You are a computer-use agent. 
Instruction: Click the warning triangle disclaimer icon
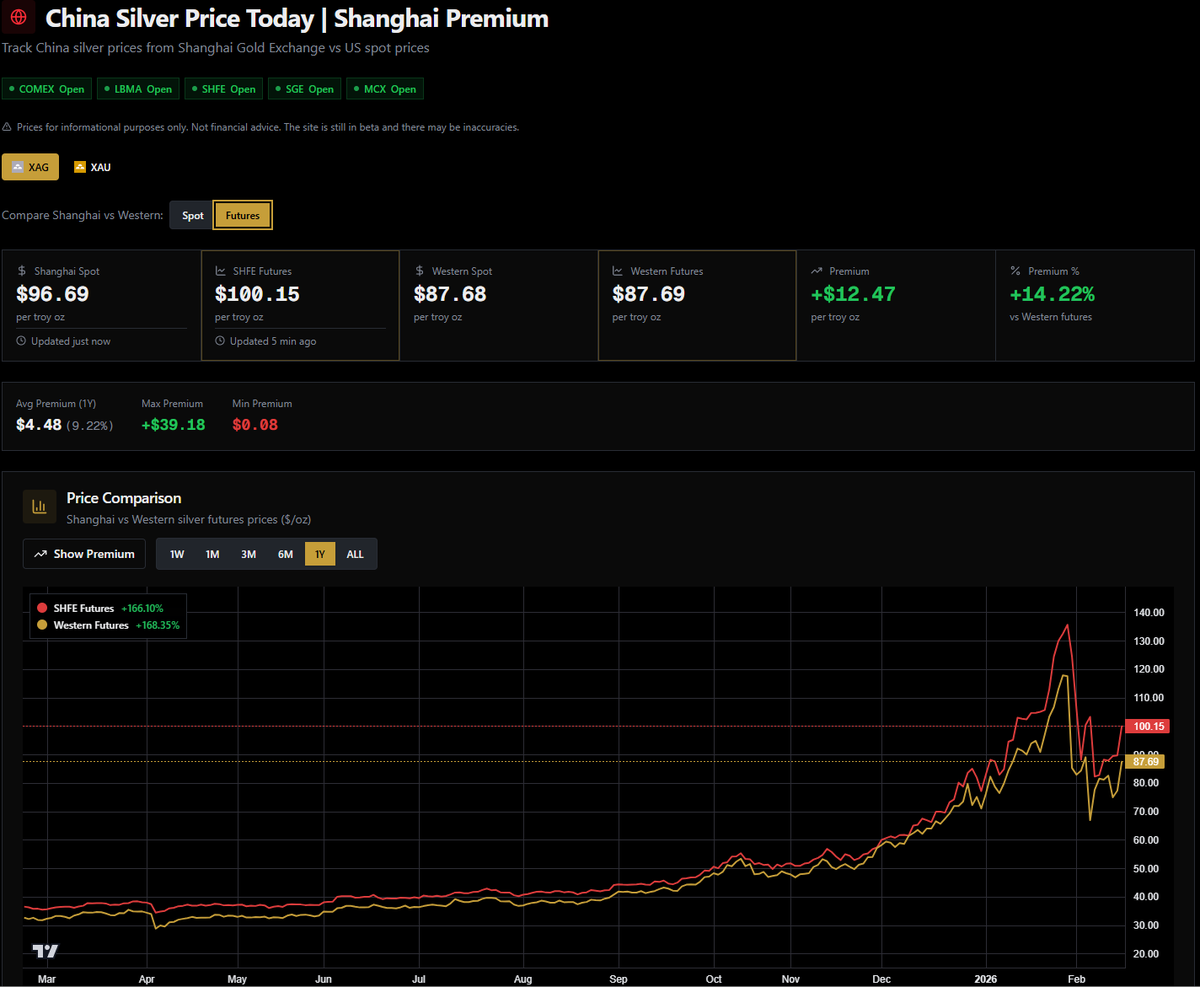click(7, 127)
